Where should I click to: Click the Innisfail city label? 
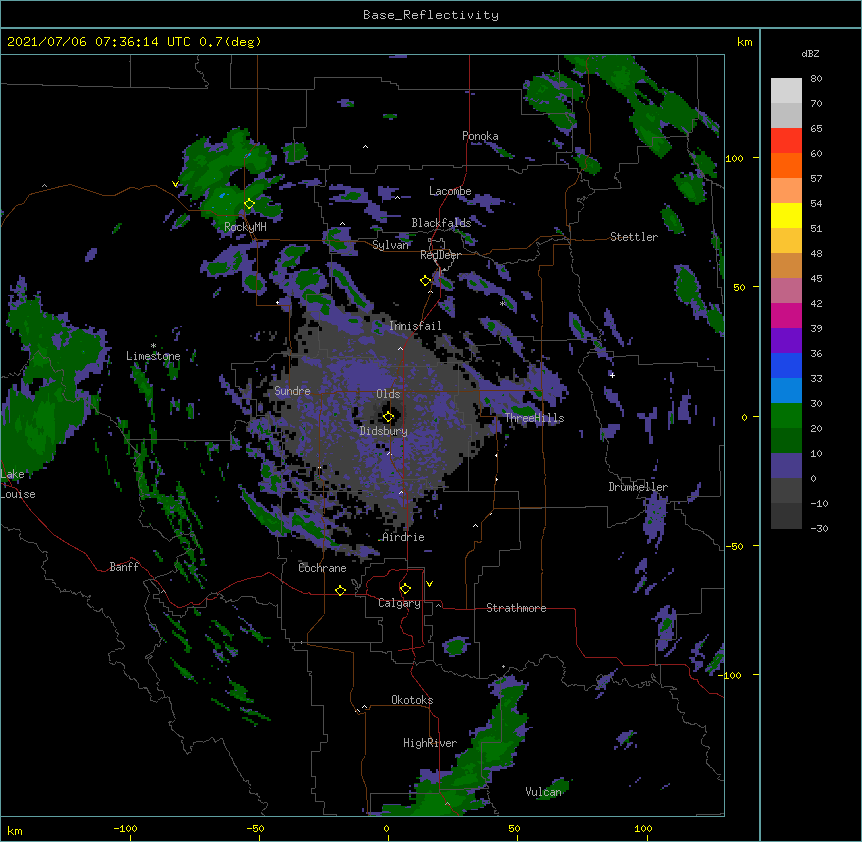pos(415,326)
